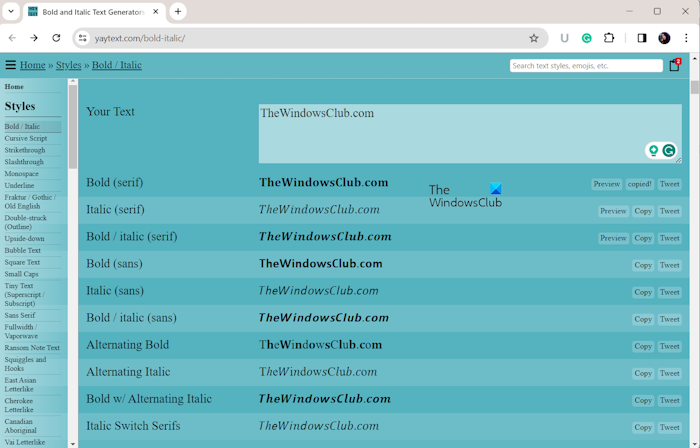This screenshot has width=700, height=448.
Task: Click the green lightbulb icon in text box
Action: 654,151
